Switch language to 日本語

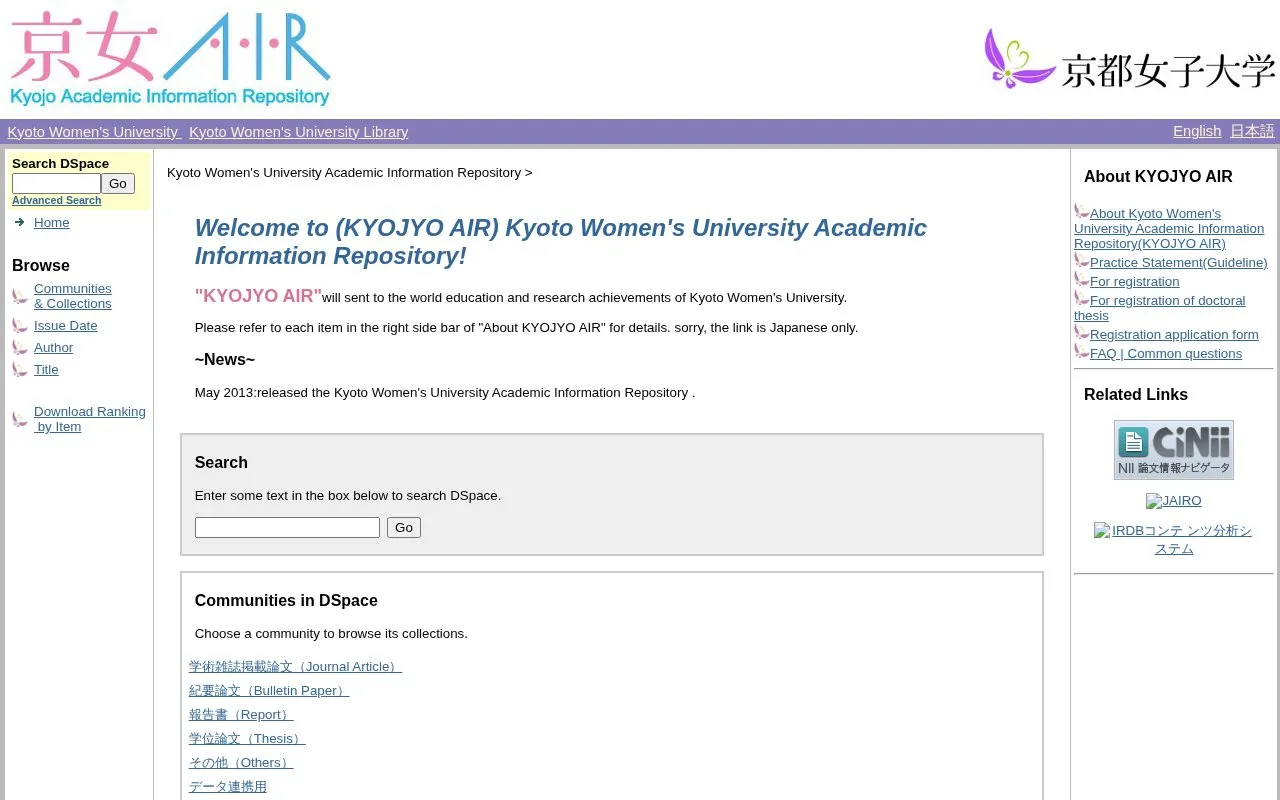[1252, 131]
